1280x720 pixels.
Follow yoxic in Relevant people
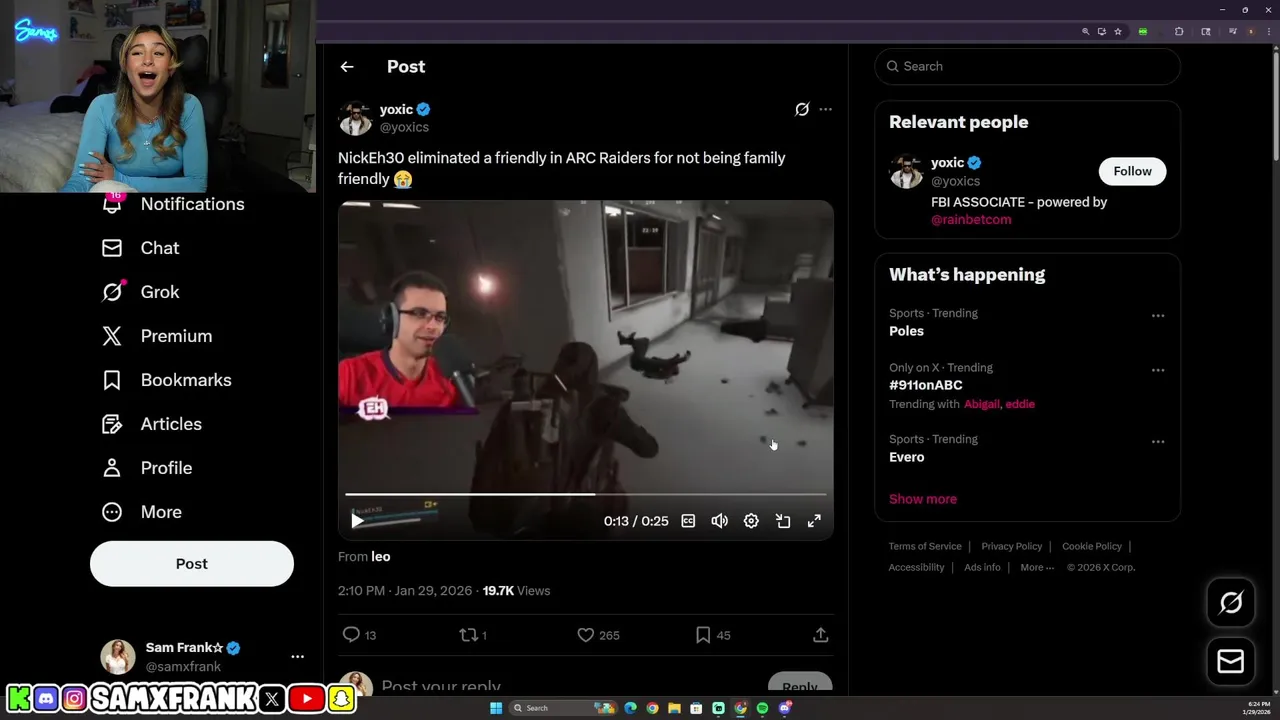(1132, 171)
